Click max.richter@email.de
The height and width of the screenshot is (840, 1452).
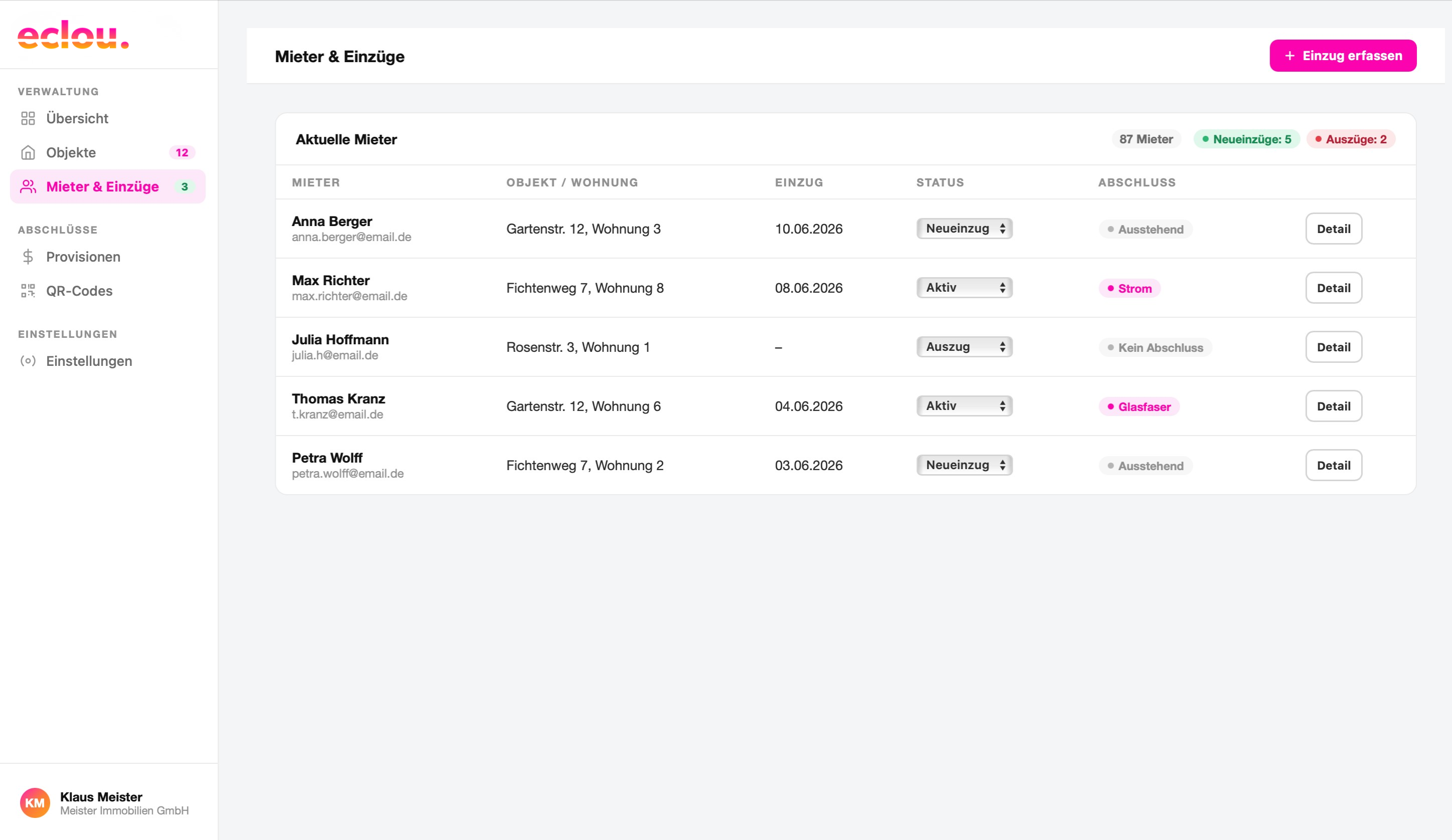pyautogui.click(x=349, y=296)
